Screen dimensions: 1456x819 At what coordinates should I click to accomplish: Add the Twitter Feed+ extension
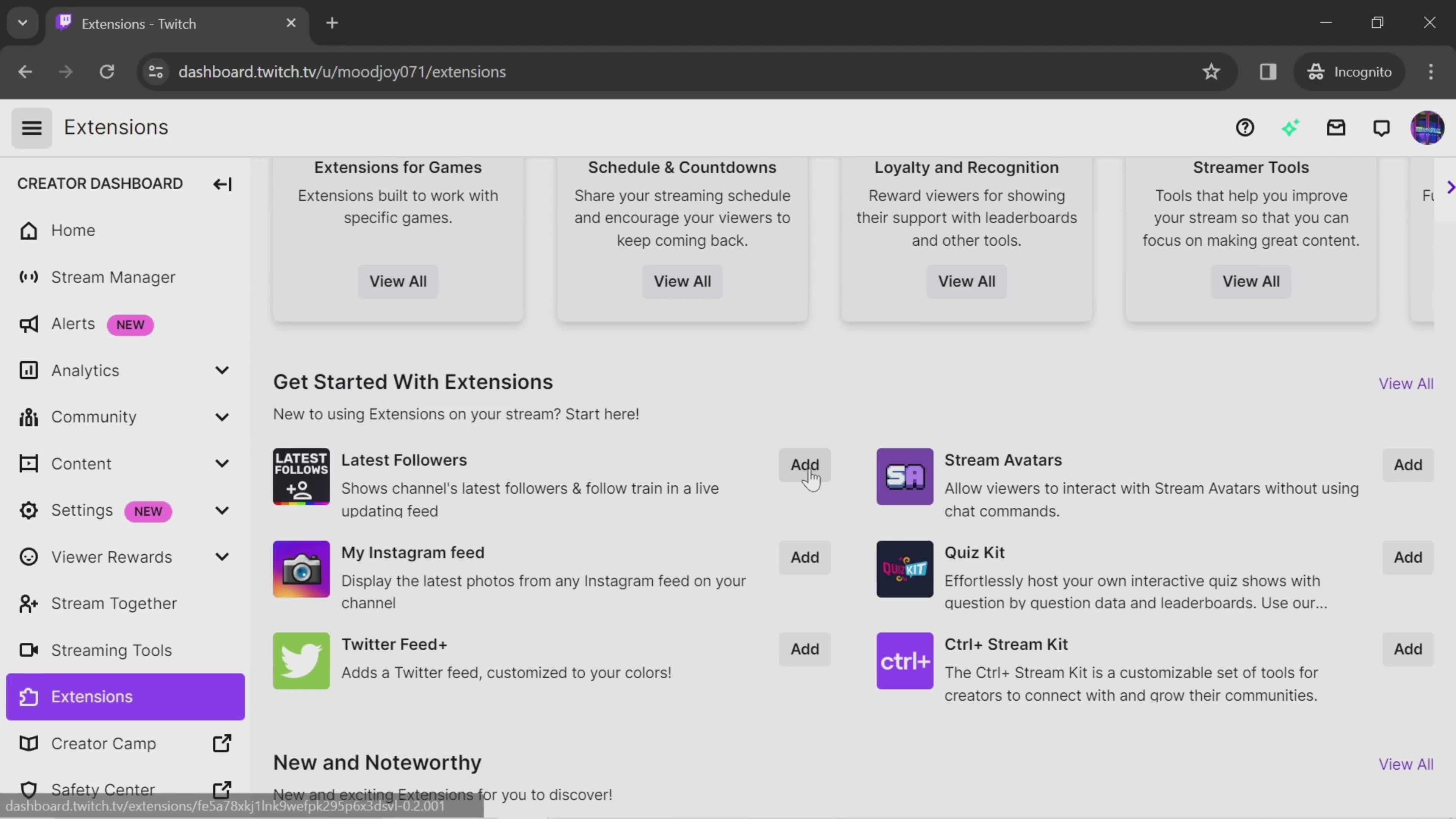click(804, 649)
